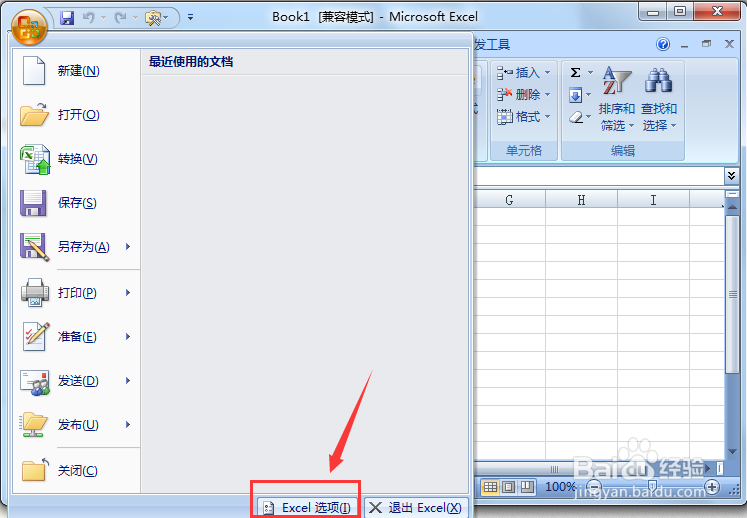Click the 最近使用的文档 heading

click(x=191, y=61)
